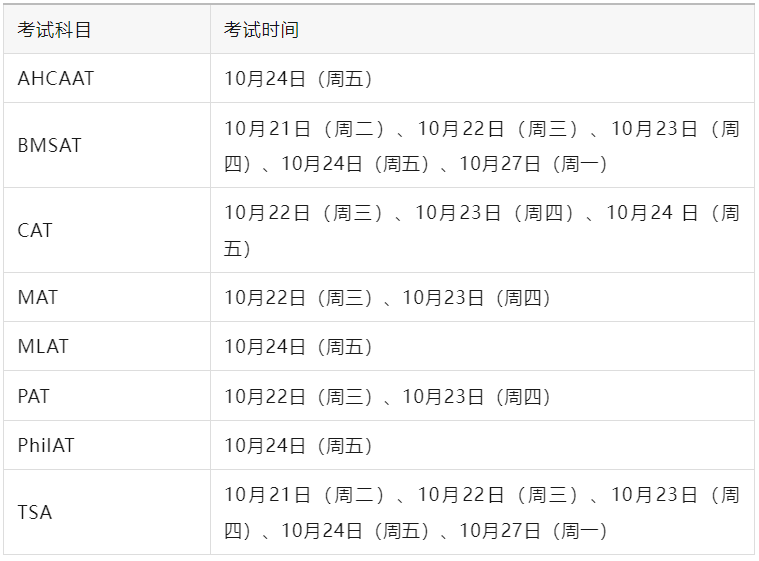Click 10月27日(周一) in the BMSAT row
Image resolution: width=759 pixels, height=561 pixels.
click(x=534, y=164)
